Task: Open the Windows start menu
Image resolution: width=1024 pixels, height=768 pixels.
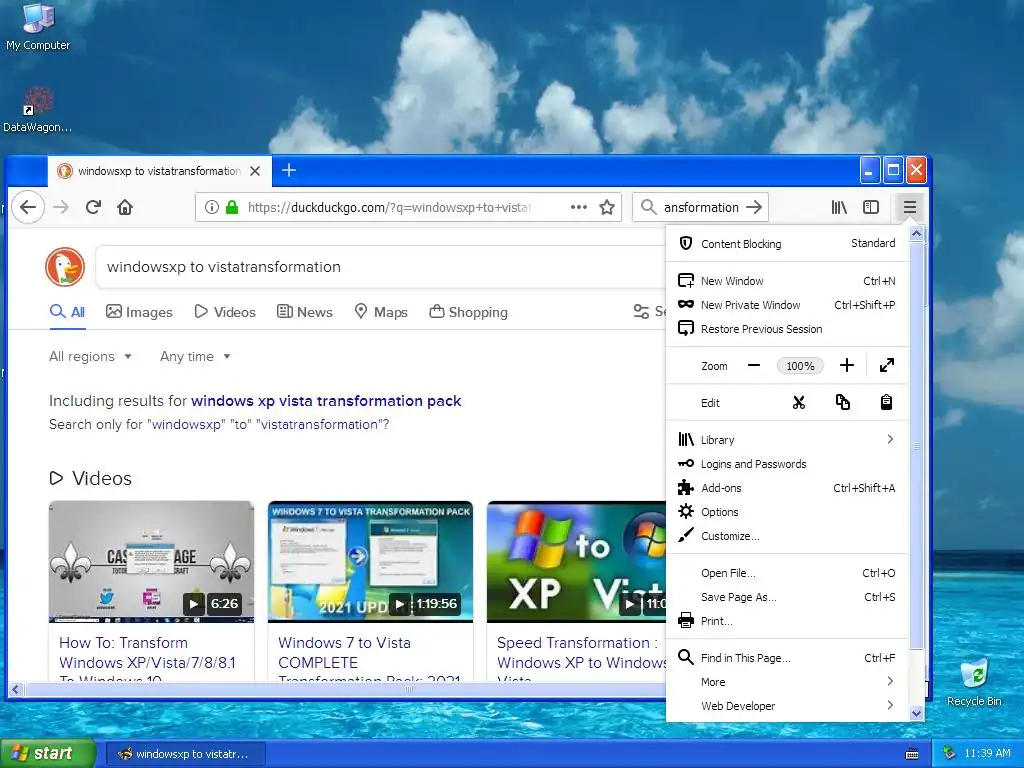Action: (47, 754)
